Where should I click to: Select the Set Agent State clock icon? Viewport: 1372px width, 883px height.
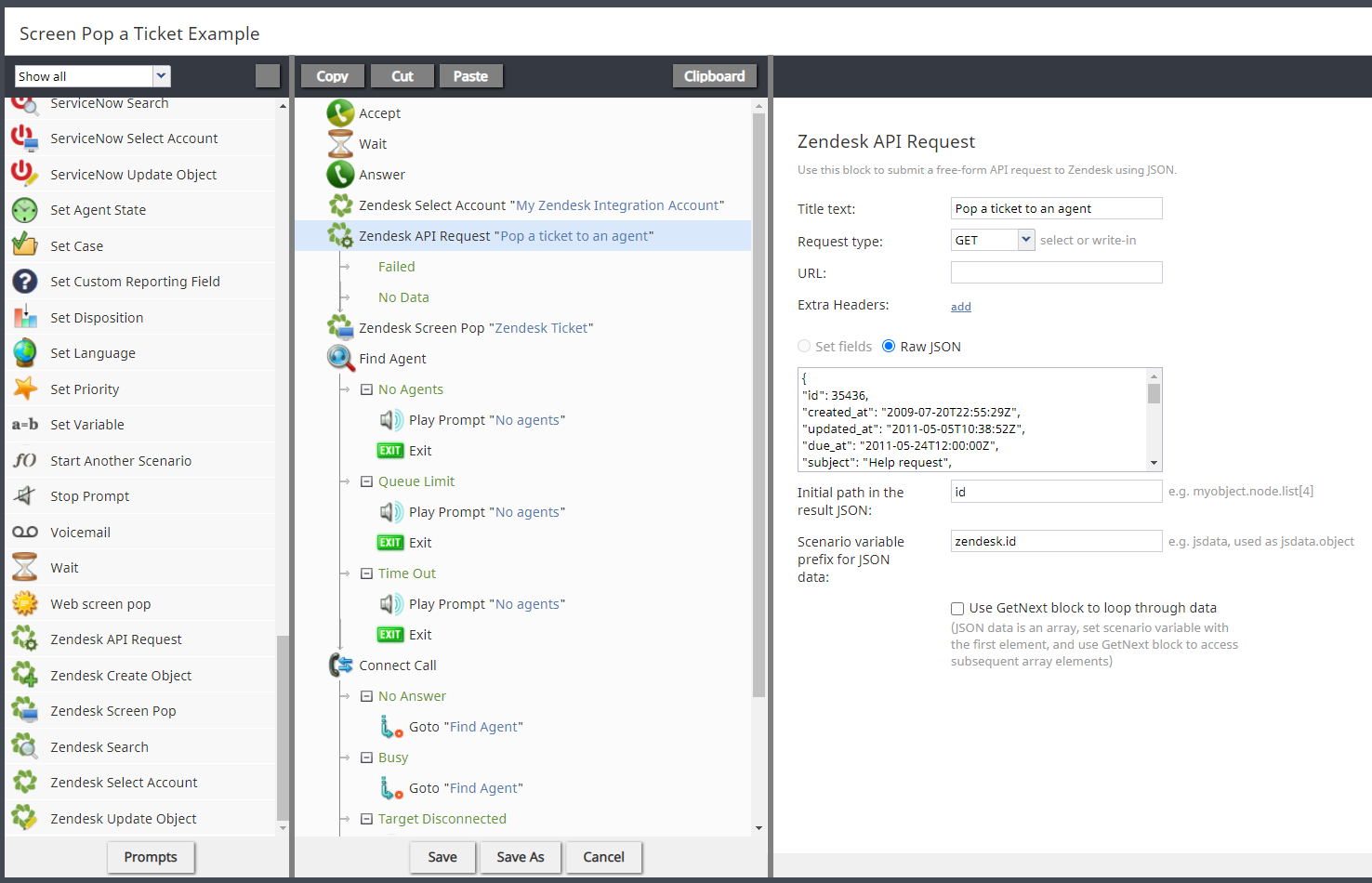click(x=24, y=210)
